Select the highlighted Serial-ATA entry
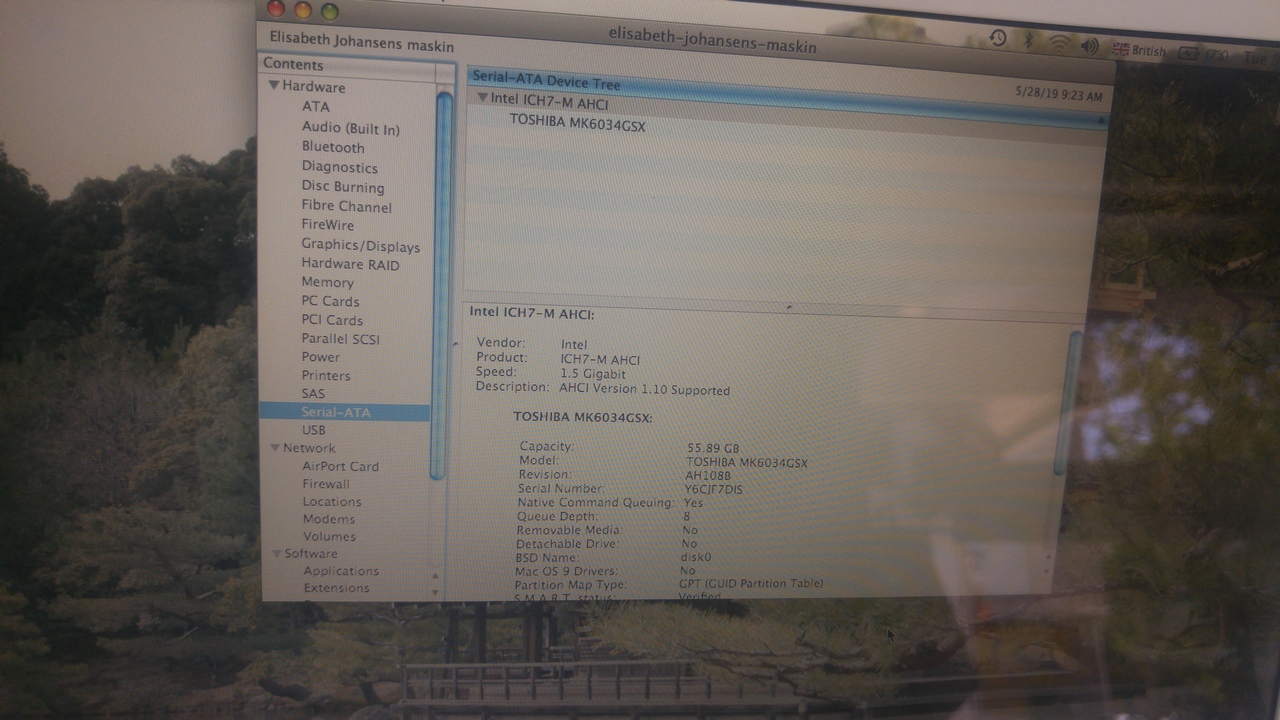The image size is (1280, 720). point(345,412)
